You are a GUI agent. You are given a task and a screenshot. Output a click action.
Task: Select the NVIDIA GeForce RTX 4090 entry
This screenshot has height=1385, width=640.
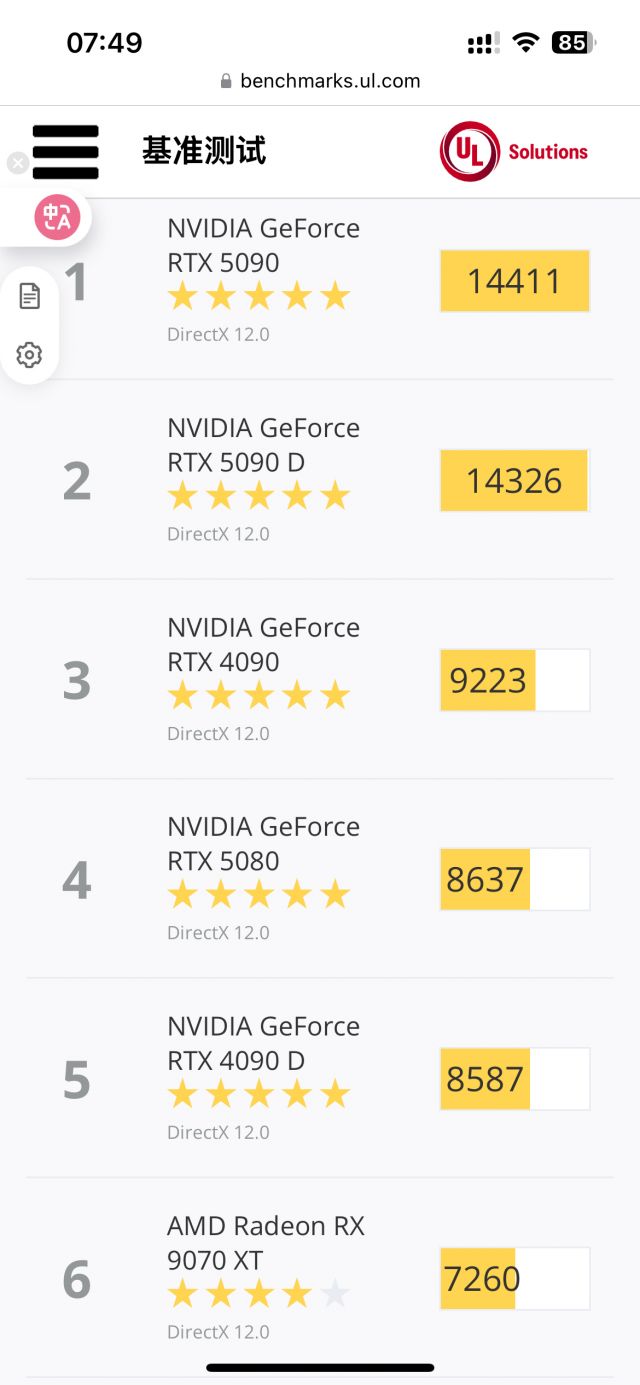click(x=263, y=644)
